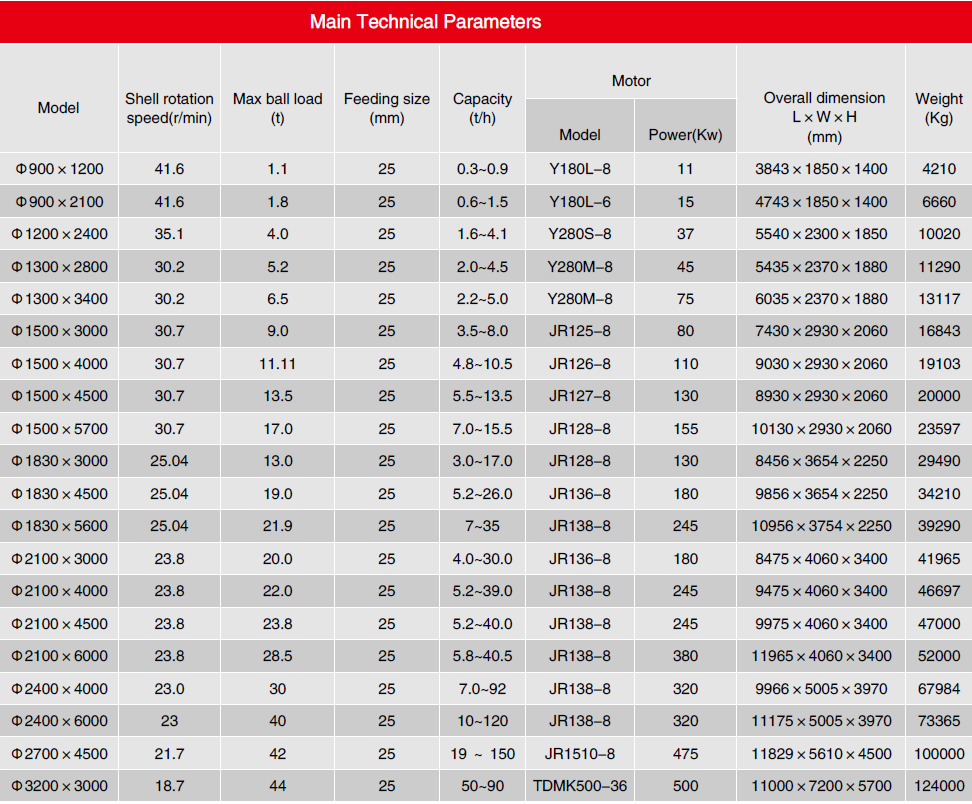Select the motor power value '500'
The image size is (972, 804).
pos(686,785)
